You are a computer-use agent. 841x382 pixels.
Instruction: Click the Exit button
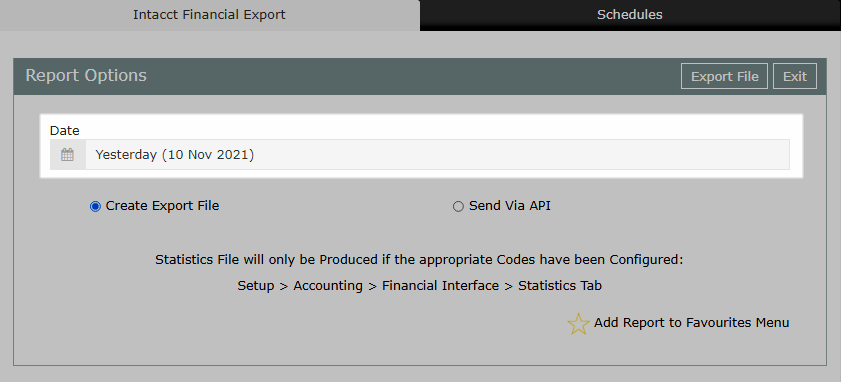795,76
